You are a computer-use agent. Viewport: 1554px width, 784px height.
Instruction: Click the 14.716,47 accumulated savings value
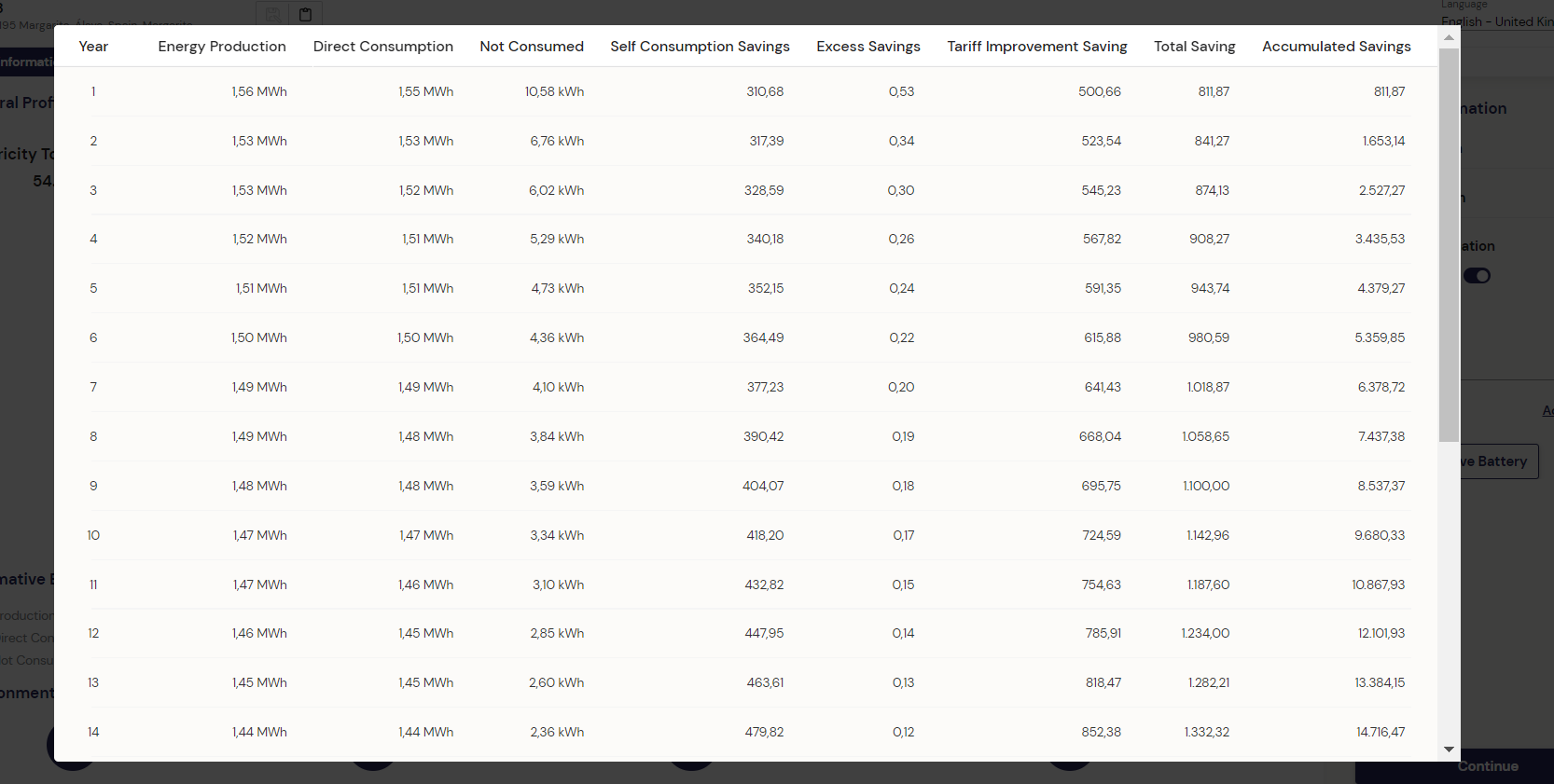point(1381,732)
